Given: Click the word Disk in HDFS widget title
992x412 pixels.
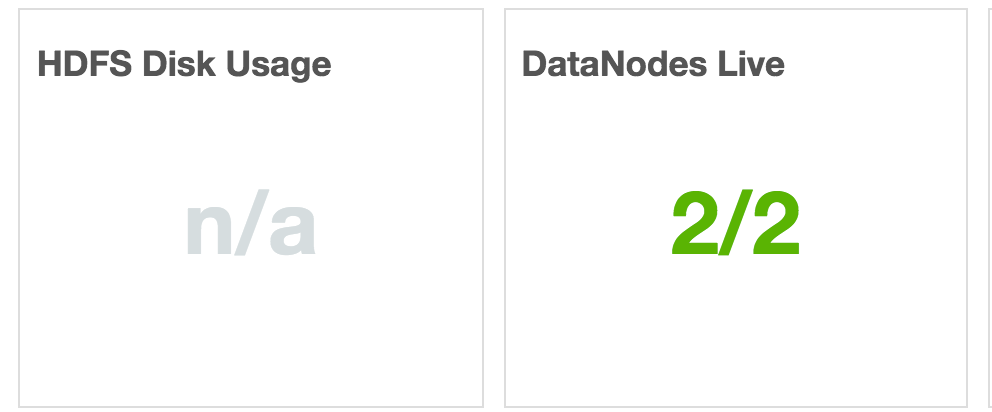Looking at the screenshot, I should [178, 65].
